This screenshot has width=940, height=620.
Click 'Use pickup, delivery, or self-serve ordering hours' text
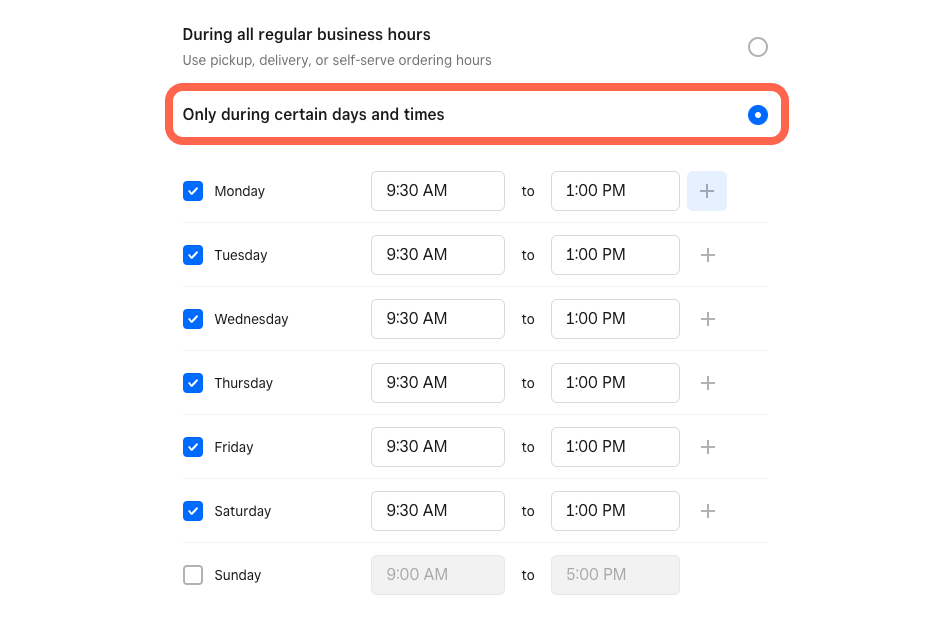(x=337, y=60)
